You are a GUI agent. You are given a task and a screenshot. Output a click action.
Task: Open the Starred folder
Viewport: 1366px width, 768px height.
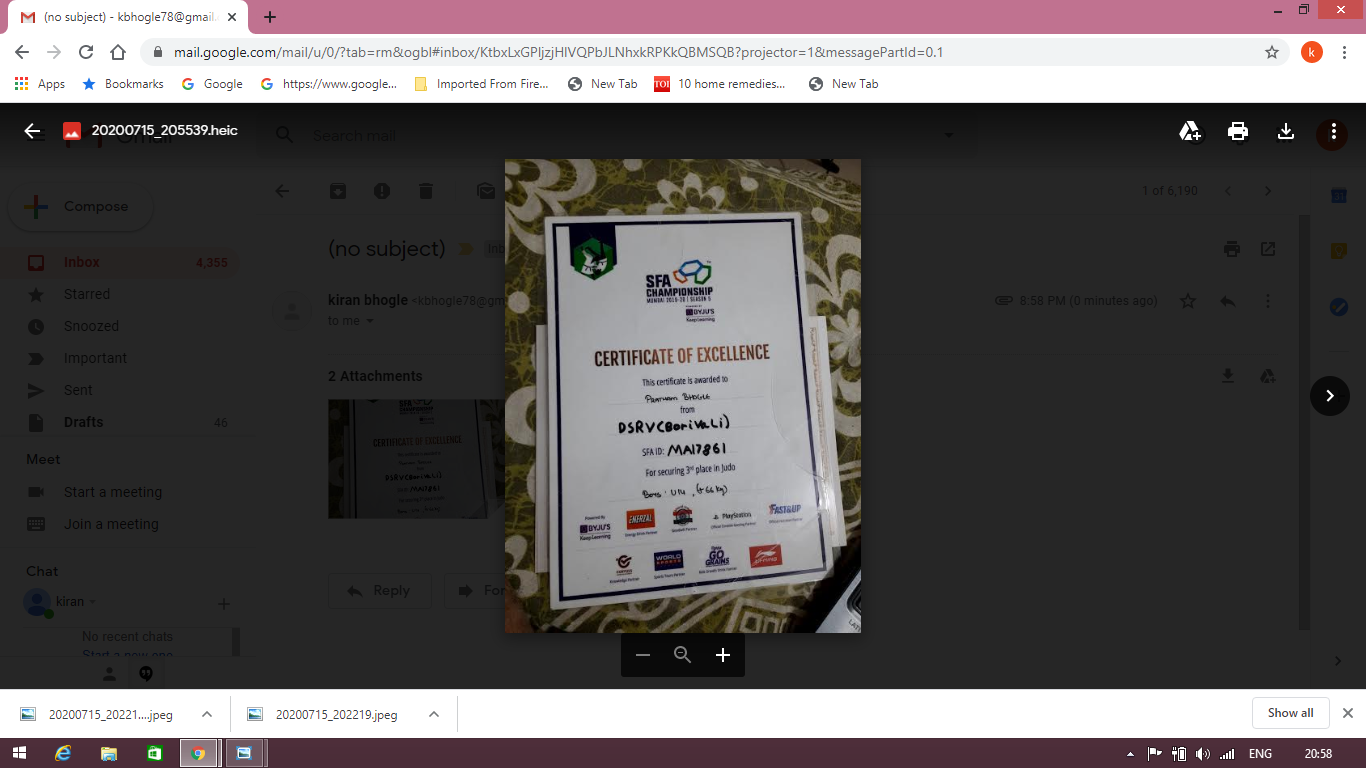87,294
